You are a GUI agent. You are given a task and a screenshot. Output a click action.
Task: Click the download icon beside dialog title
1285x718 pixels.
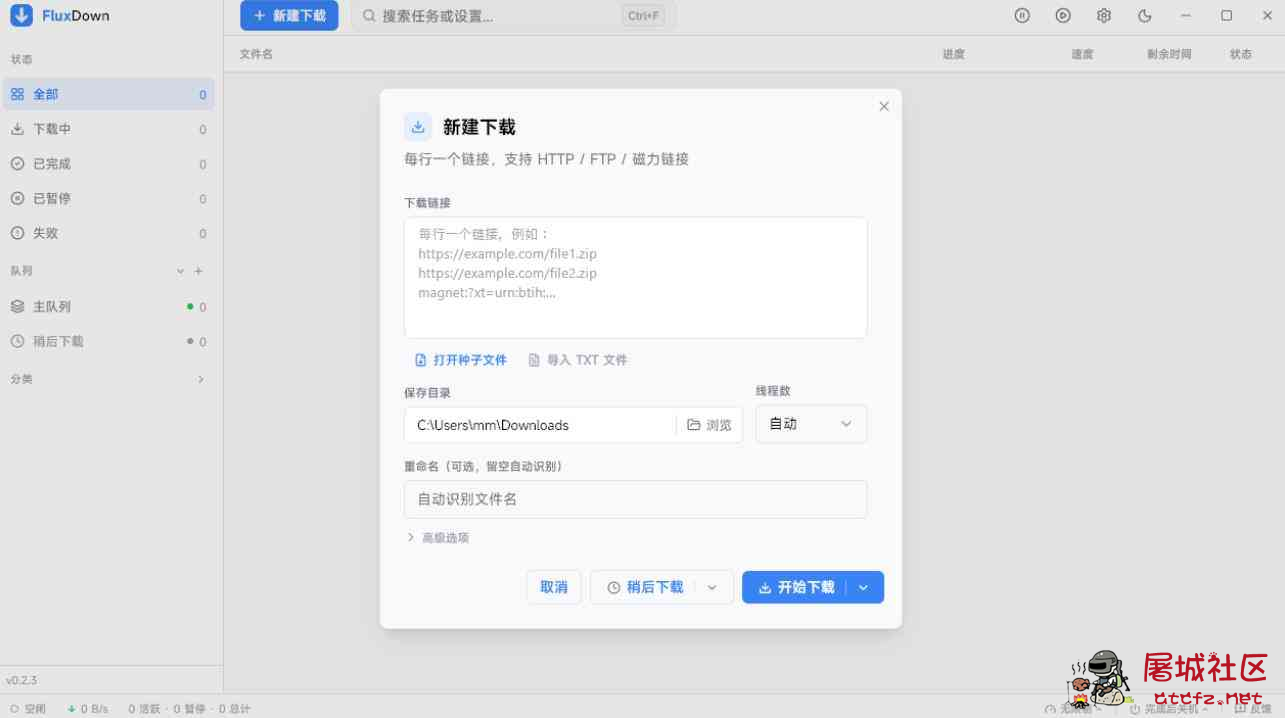(x=418, y=127)
